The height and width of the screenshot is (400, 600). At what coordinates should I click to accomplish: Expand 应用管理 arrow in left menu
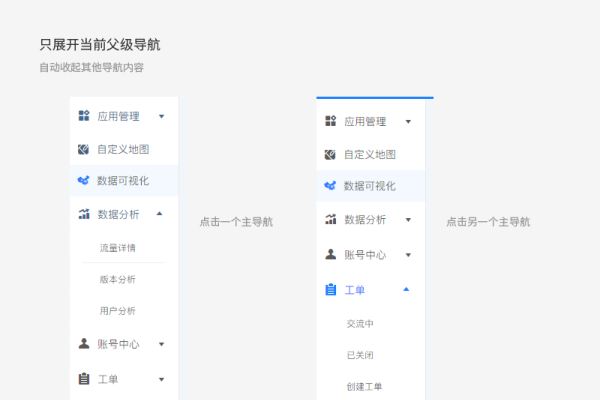click(161, 116)
